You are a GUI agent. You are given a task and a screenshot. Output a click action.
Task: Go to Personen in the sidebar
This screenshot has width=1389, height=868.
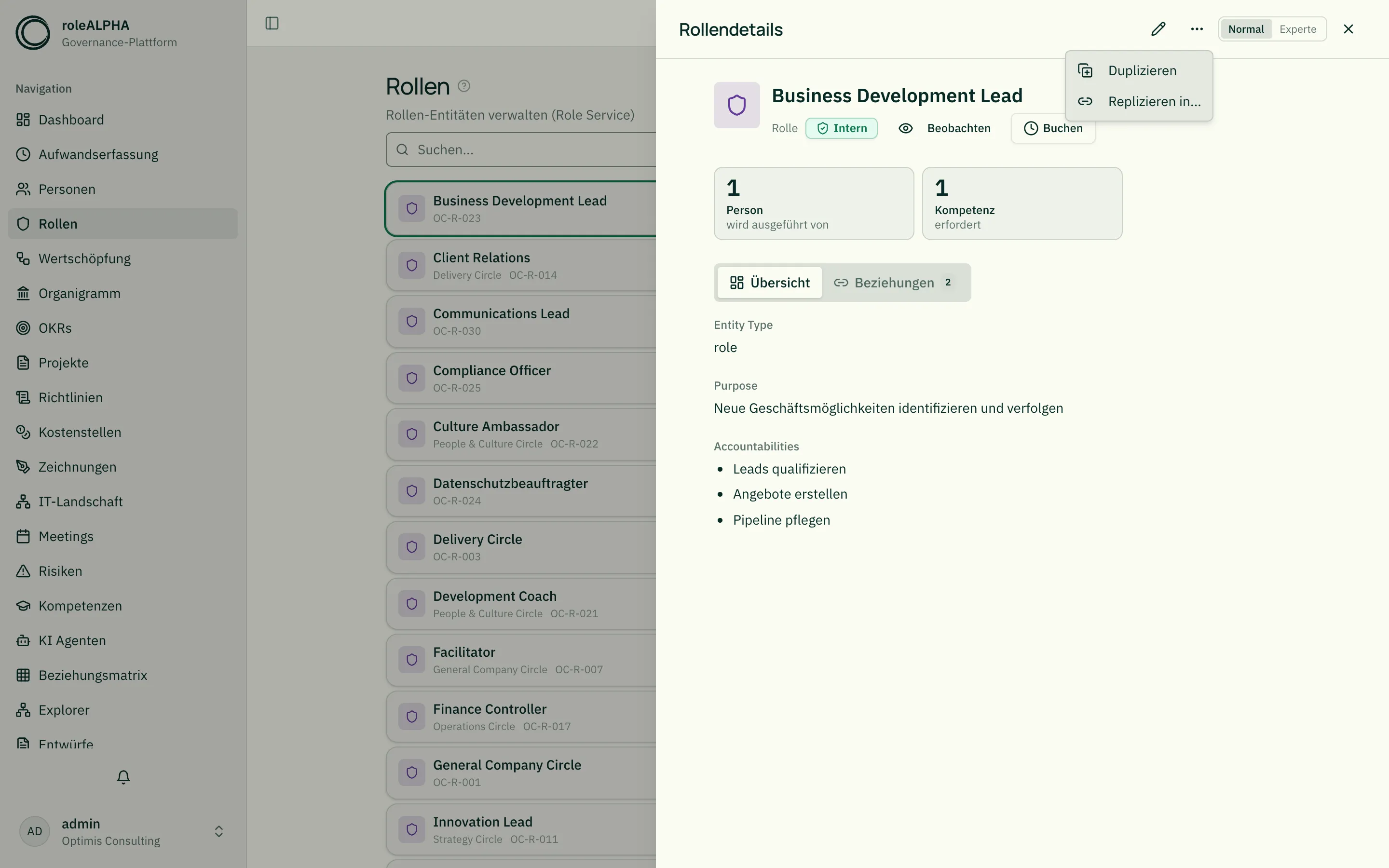pos(123,189)
